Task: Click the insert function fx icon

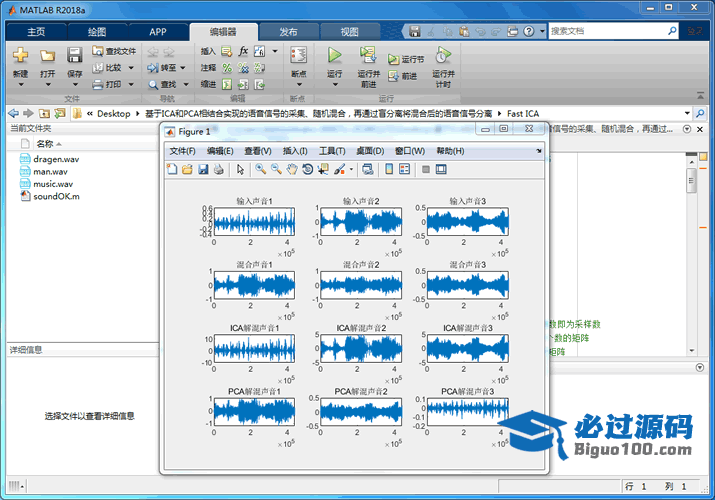Action: click(244, 51)
